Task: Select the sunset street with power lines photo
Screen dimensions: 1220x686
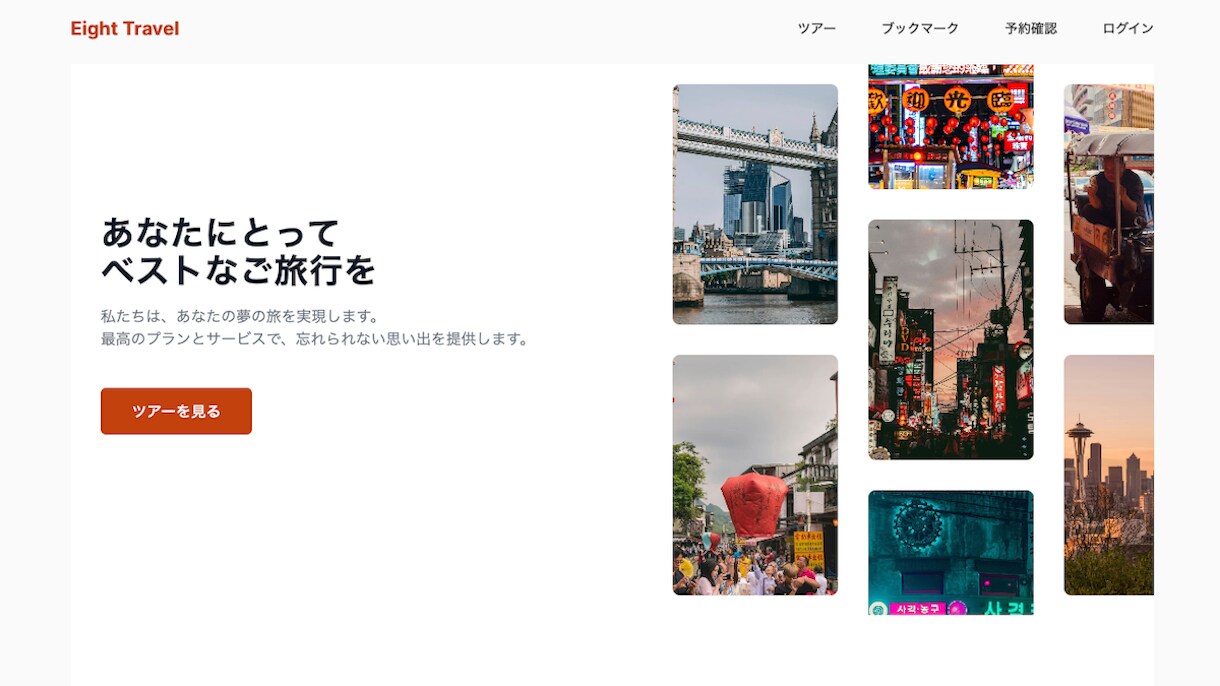Action: [x=951, y=340]
